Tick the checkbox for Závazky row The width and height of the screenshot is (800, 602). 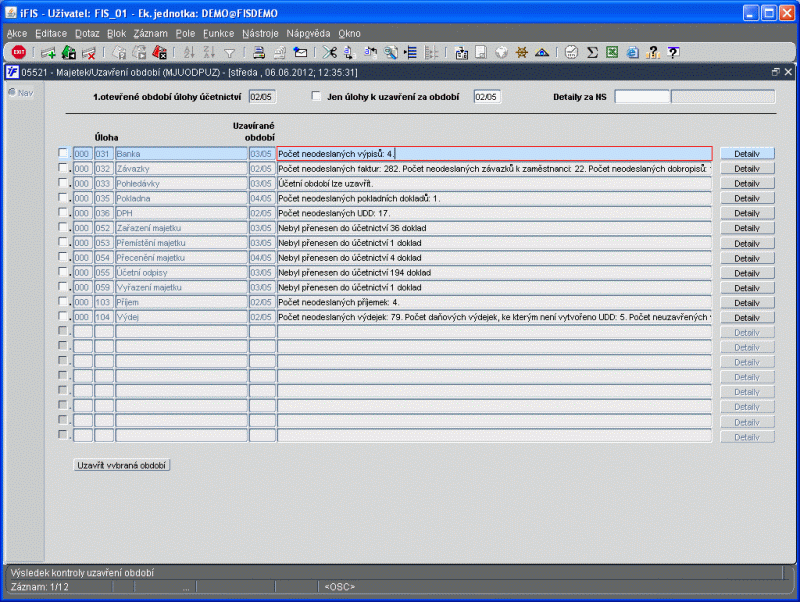tap(63, 168)
